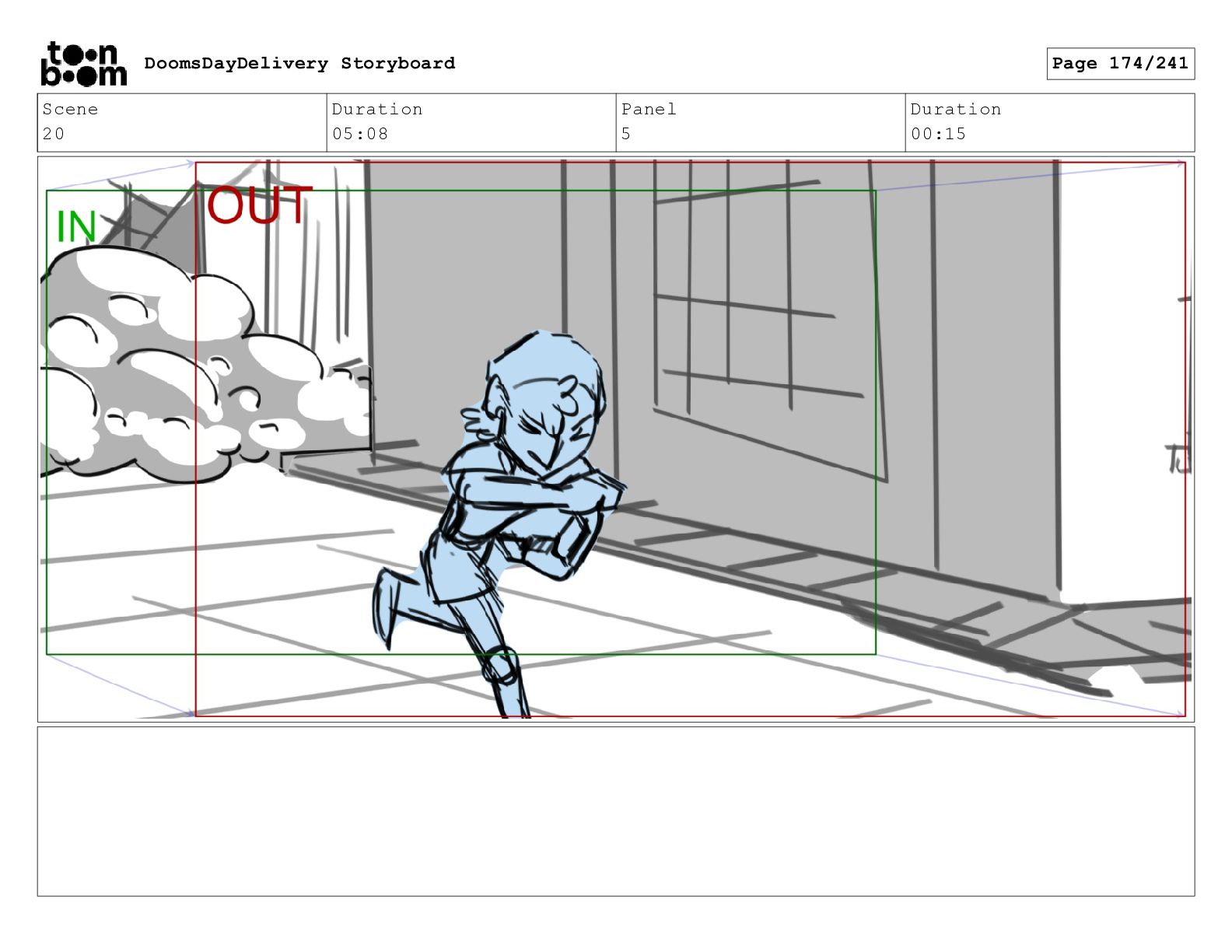Click the empty notes box below the panel
The width and height of the screenshot is (1232, 952).
(x=616, y=811)
